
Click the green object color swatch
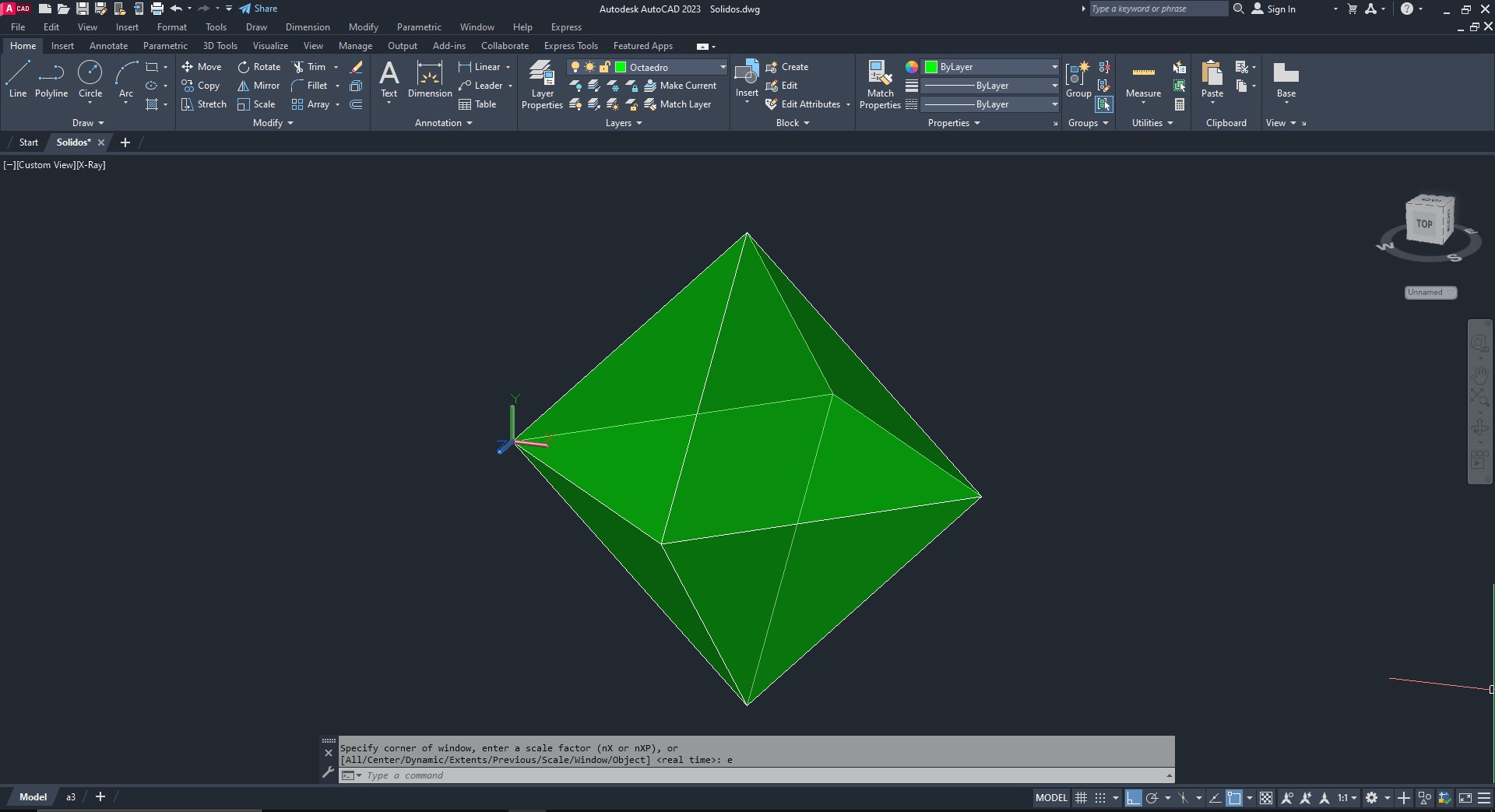pos(930,67)
